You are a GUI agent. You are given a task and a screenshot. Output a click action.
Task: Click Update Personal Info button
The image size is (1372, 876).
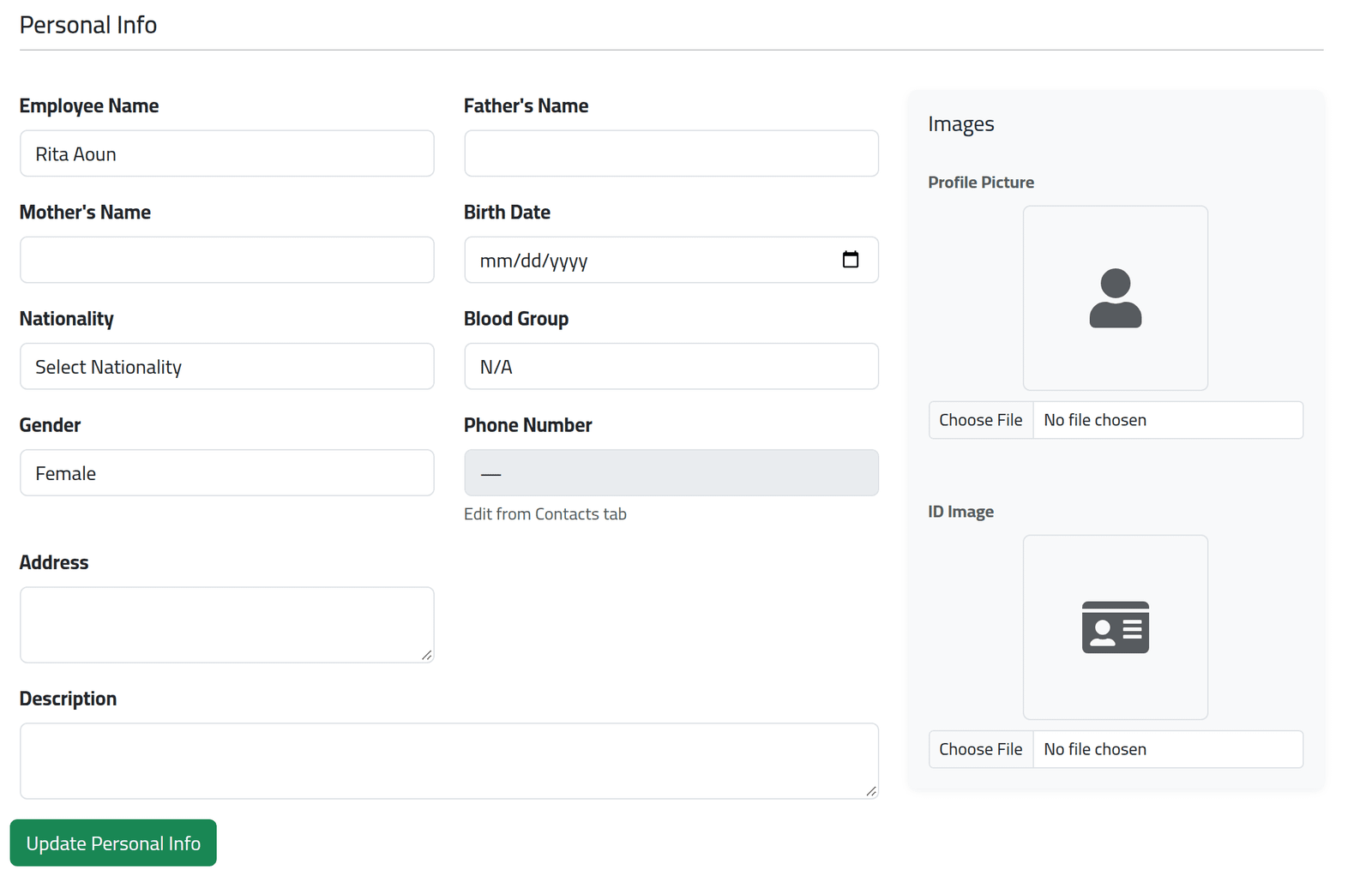point(113,843)
